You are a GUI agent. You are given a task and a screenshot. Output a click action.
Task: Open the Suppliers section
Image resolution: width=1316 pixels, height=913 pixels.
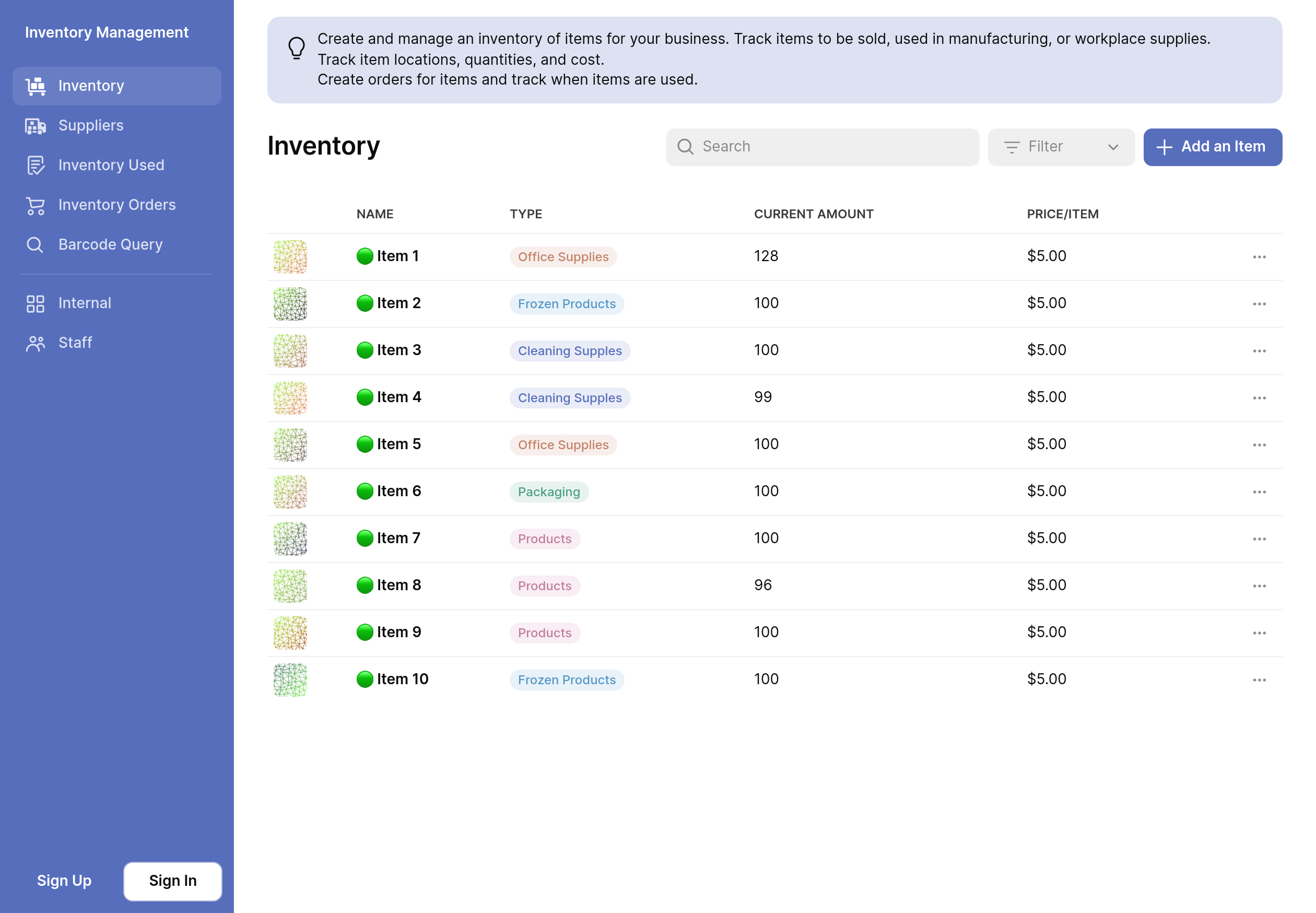click(x=91, y=125)
